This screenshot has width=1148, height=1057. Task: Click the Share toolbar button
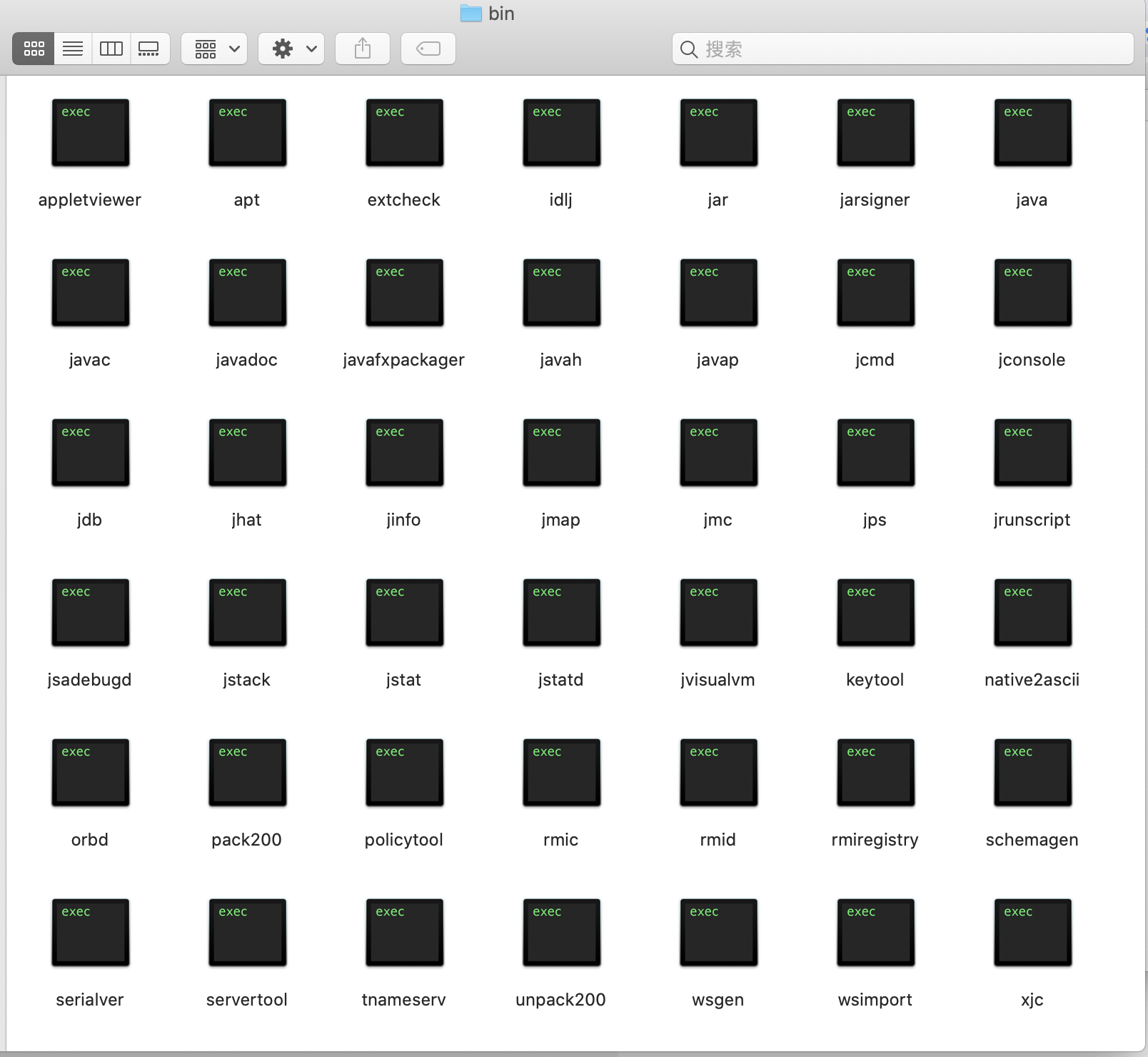coord(363,49)
